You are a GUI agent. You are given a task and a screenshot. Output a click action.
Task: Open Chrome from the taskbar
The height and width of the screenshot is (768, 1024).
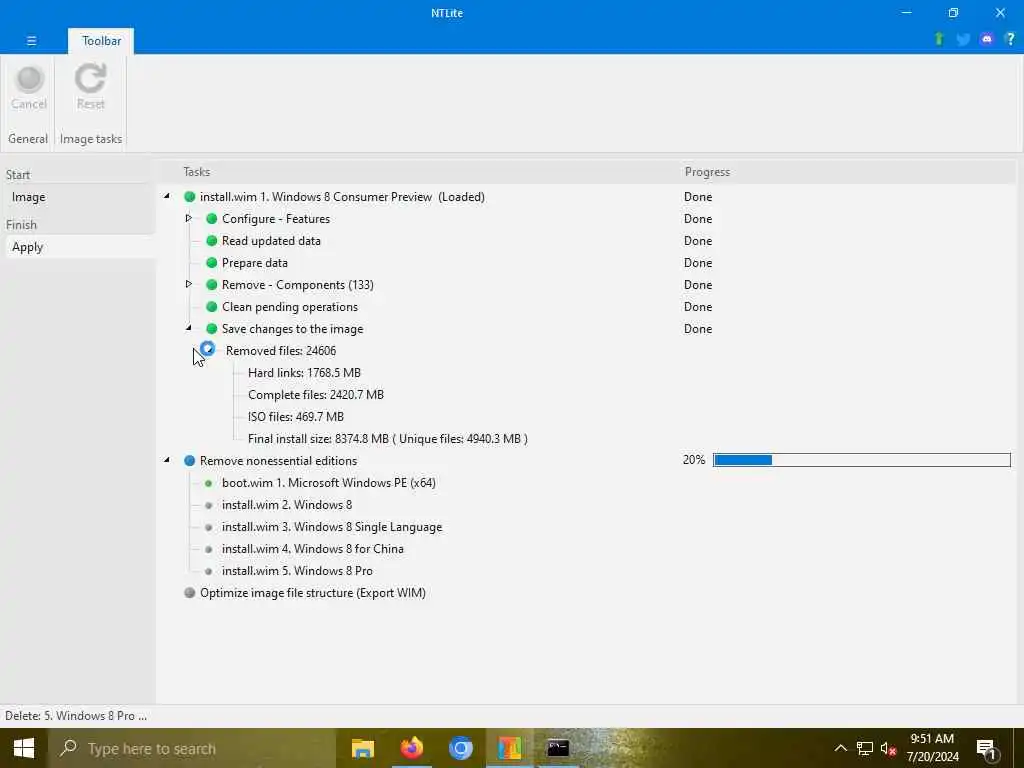coord(460,748)
